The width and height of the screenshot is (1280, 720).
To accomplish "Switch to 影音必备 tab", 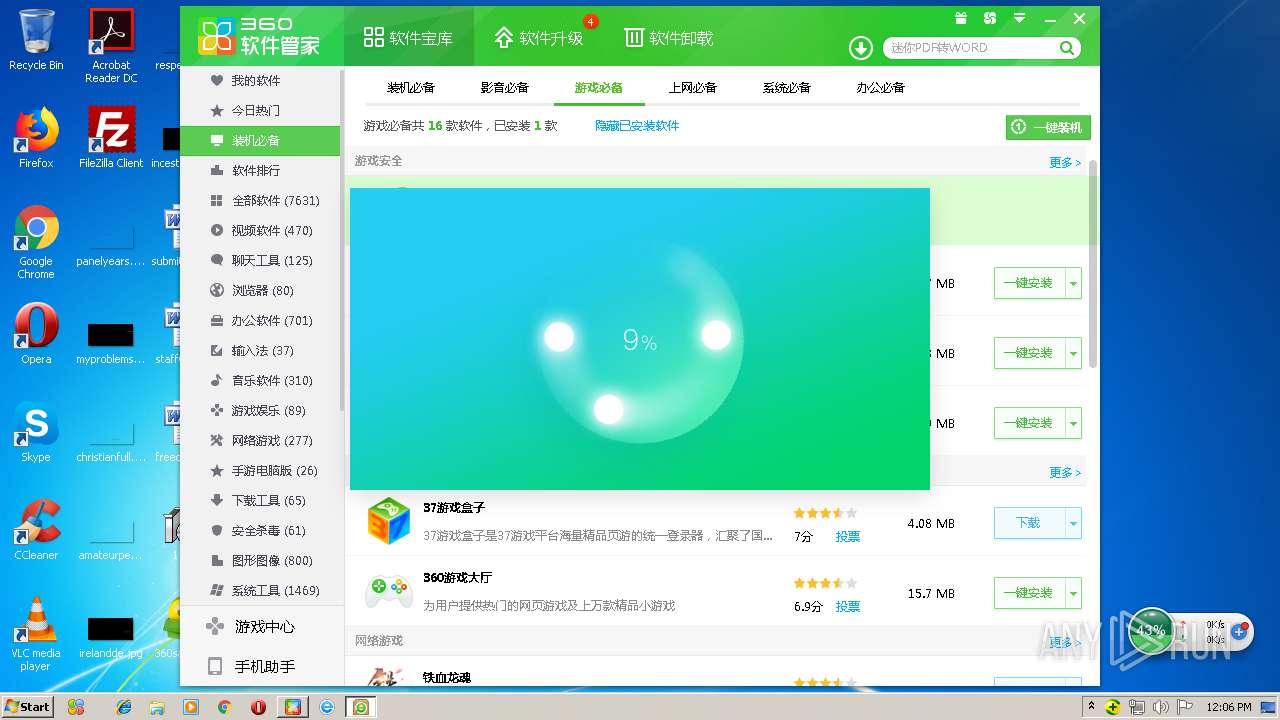I will (504, 88).
